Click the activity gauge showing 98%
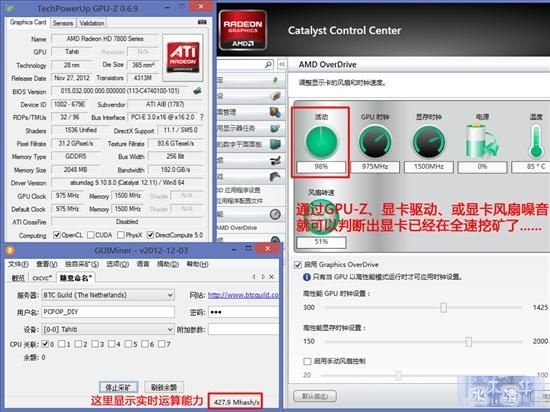This screenshot has width=550, height=412. click(321, 142)
